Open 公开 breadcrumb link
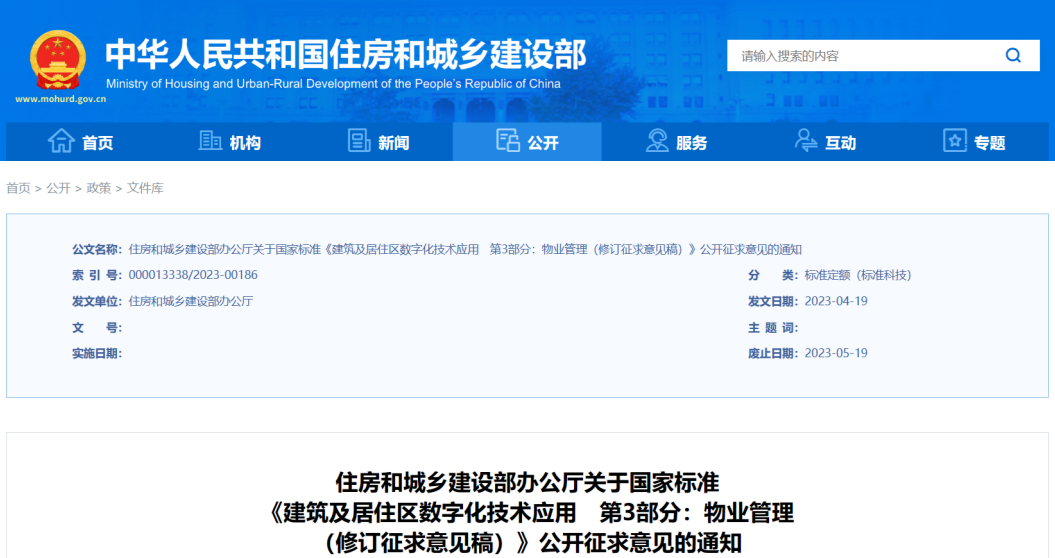Image resolution: width=1055 pixels, height=558 pixels. point(58,188)
